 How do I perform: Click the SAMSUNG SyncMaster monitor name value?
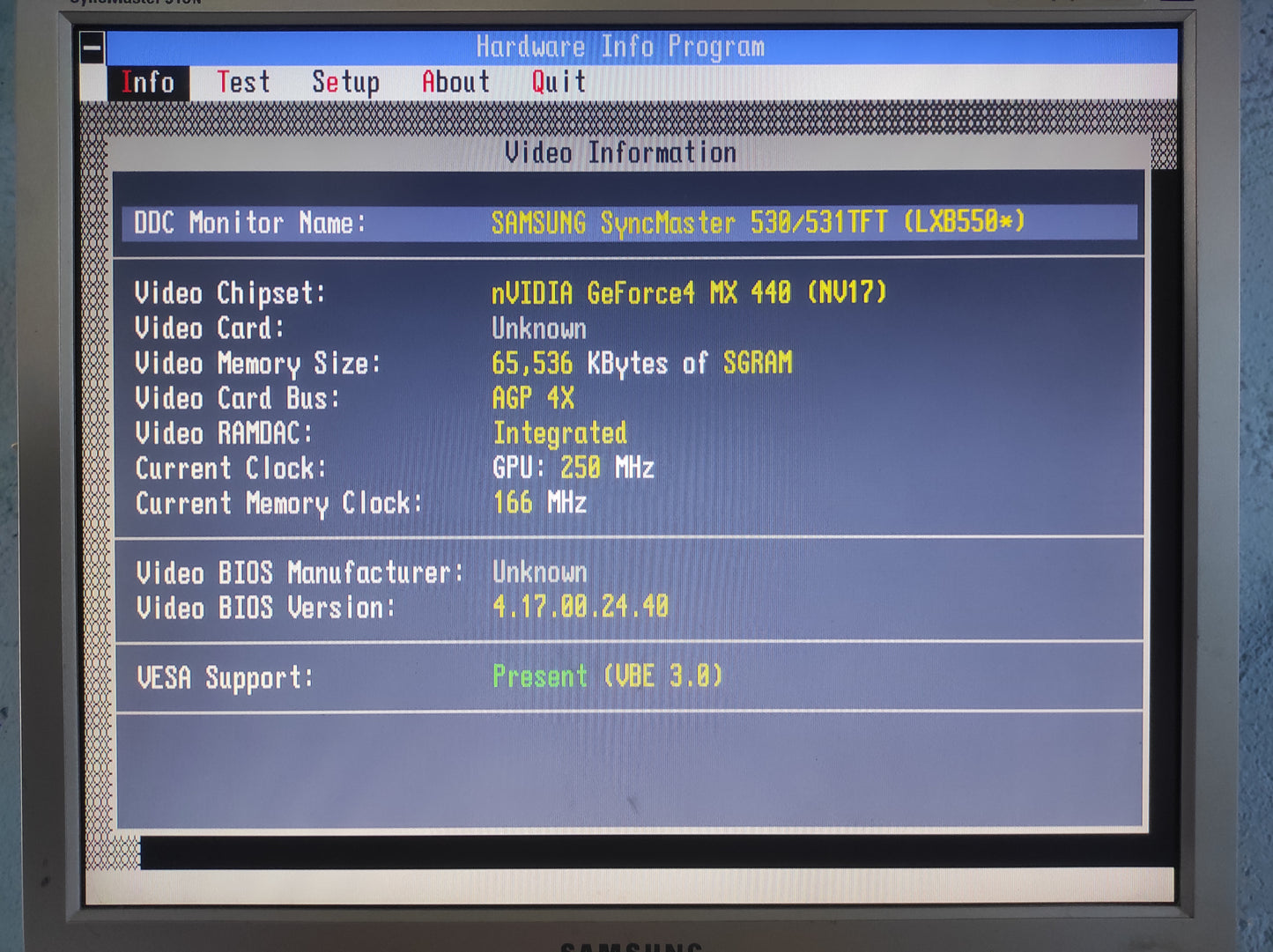[x=758, y=223]
